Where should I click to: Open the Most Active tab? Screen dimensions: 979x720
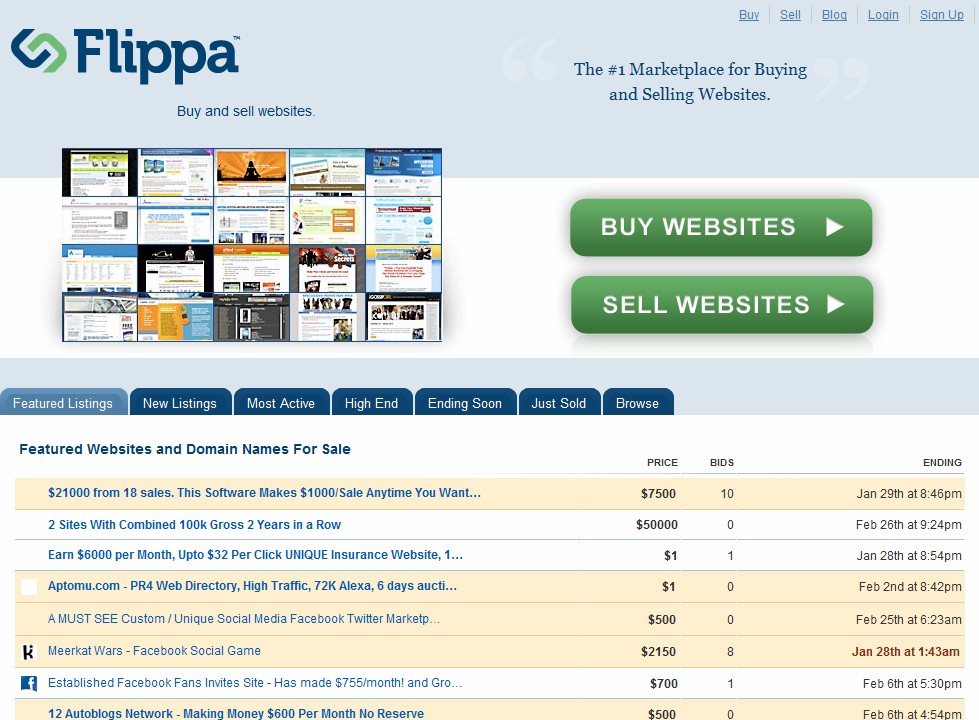click(281, 403)
